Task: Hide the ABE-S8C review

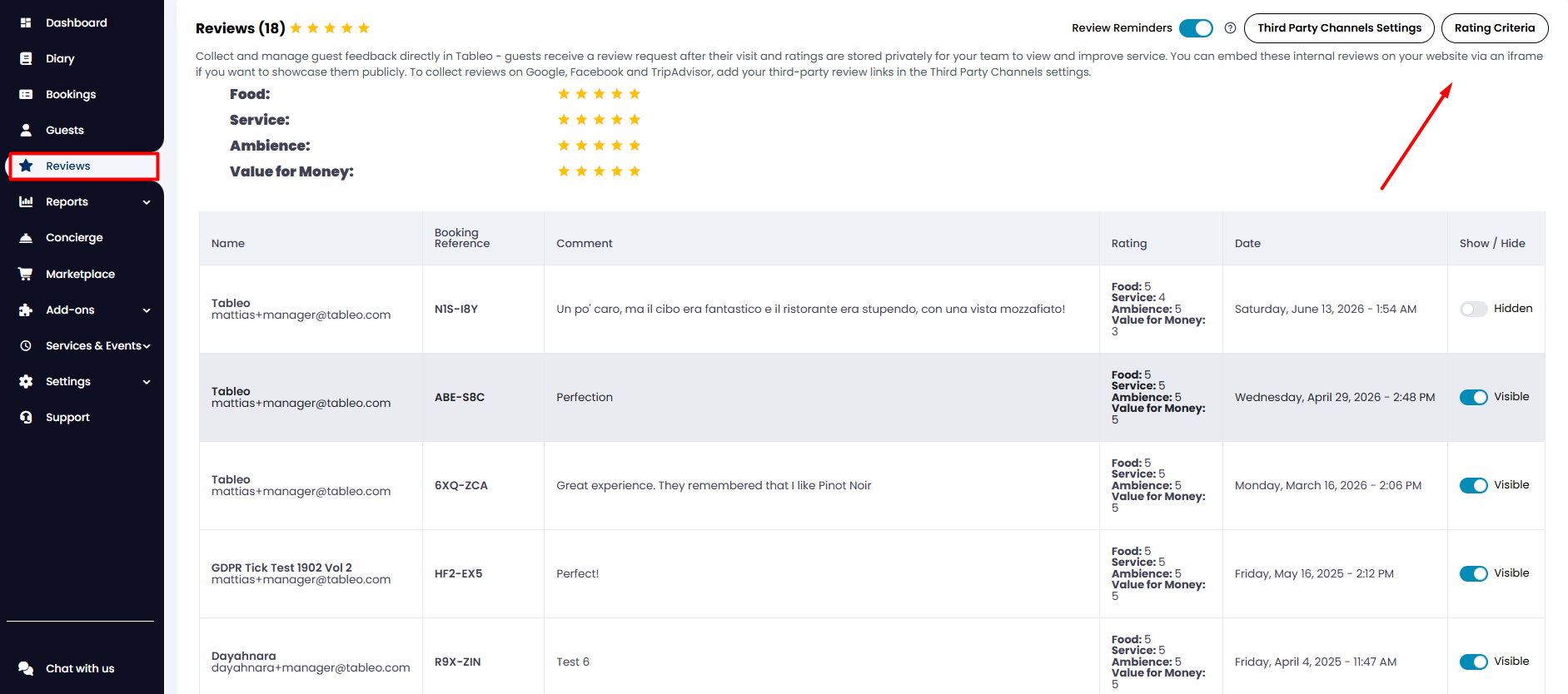Action: tap(1473, 397)
